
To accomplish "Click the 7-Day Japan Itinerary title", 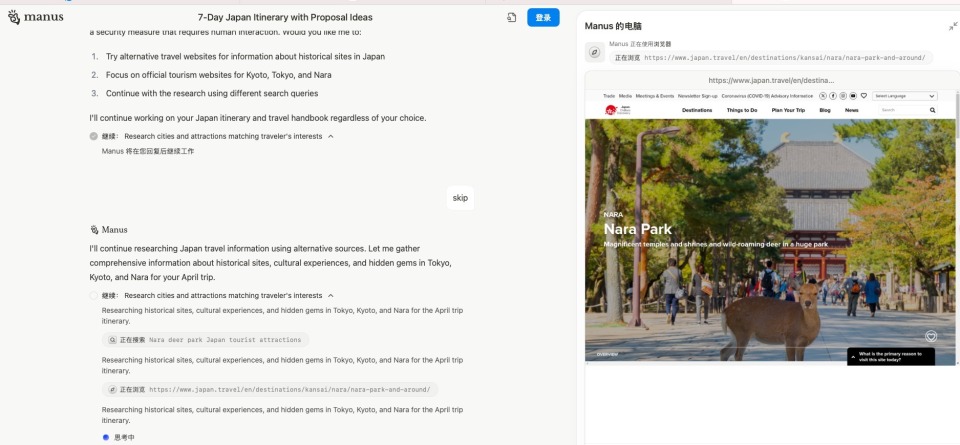I will 285,17.
